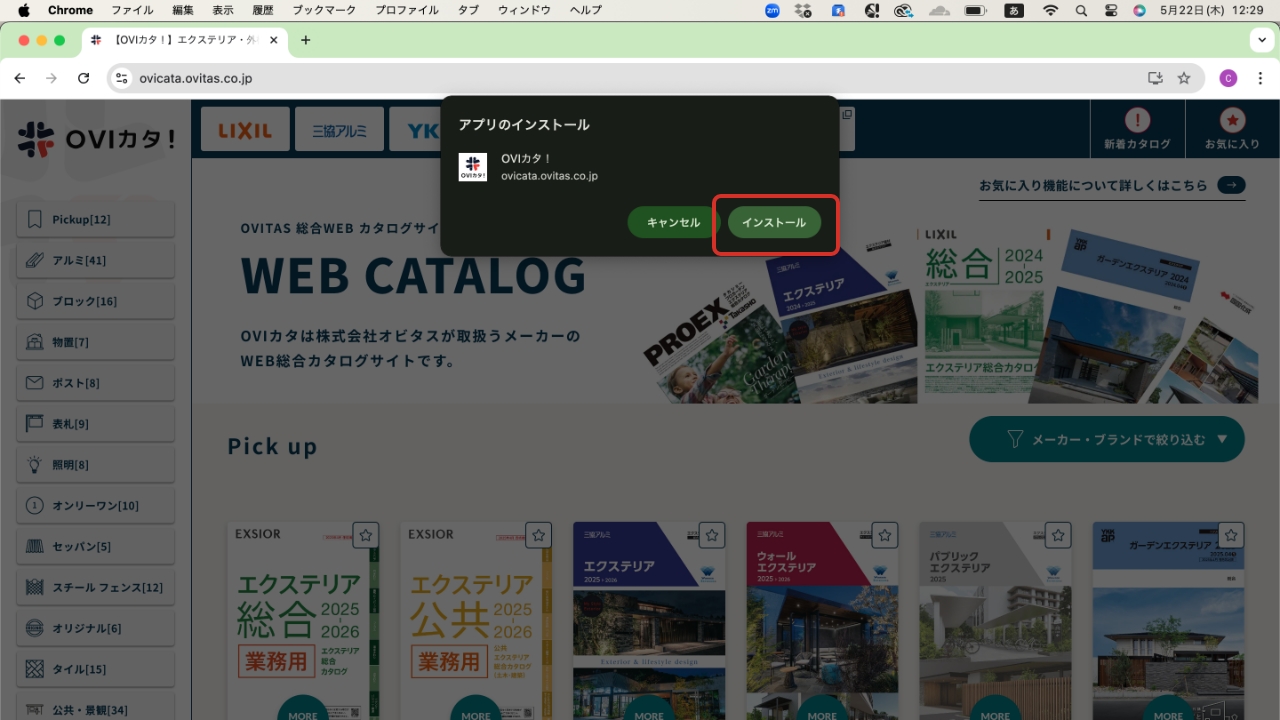Open the ブックマーク menu
Viewport: 1280px width, 720px height.
coord(322,10)
